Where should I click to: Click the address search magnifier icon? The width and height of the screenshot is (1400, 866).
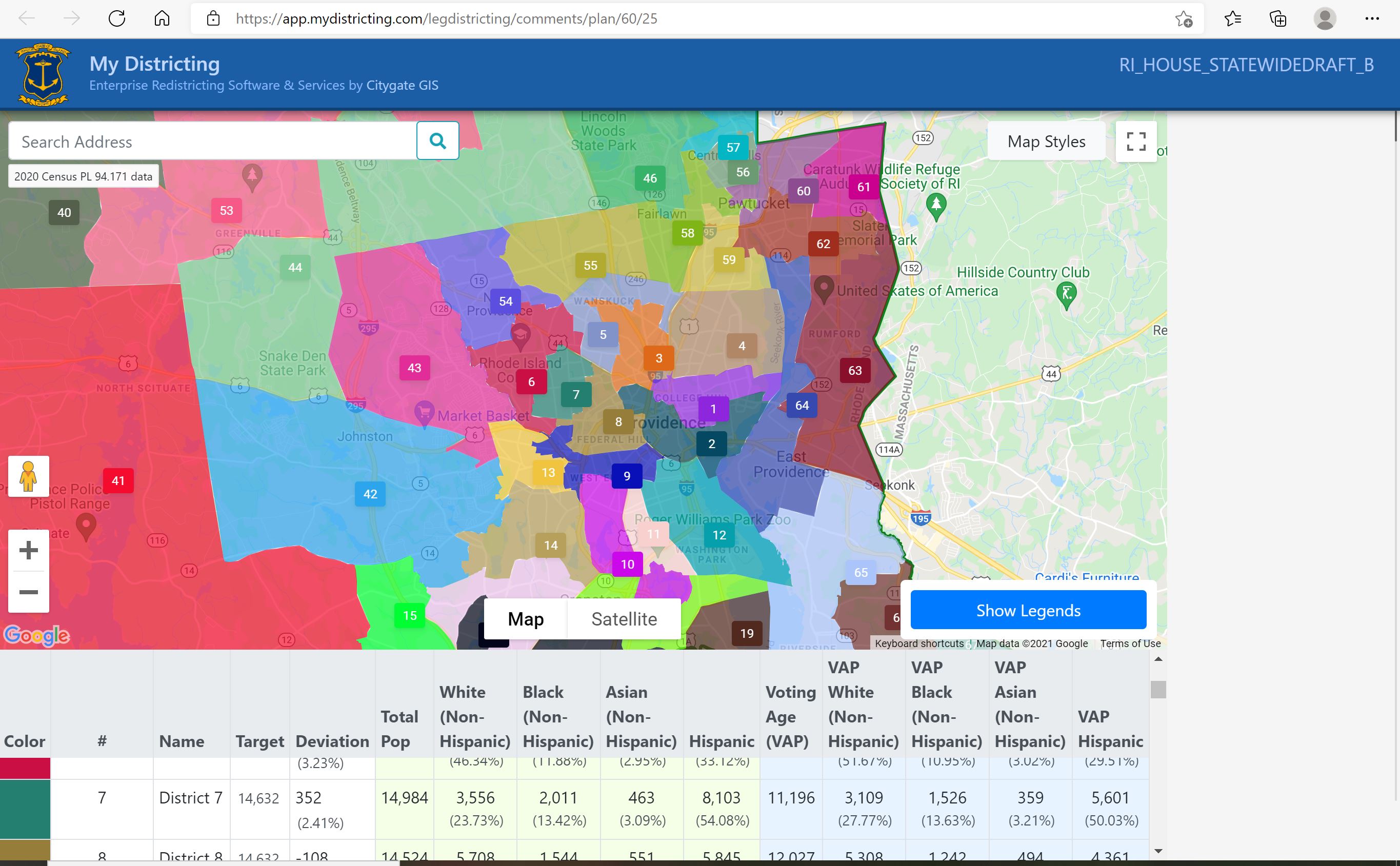point(437,140)
